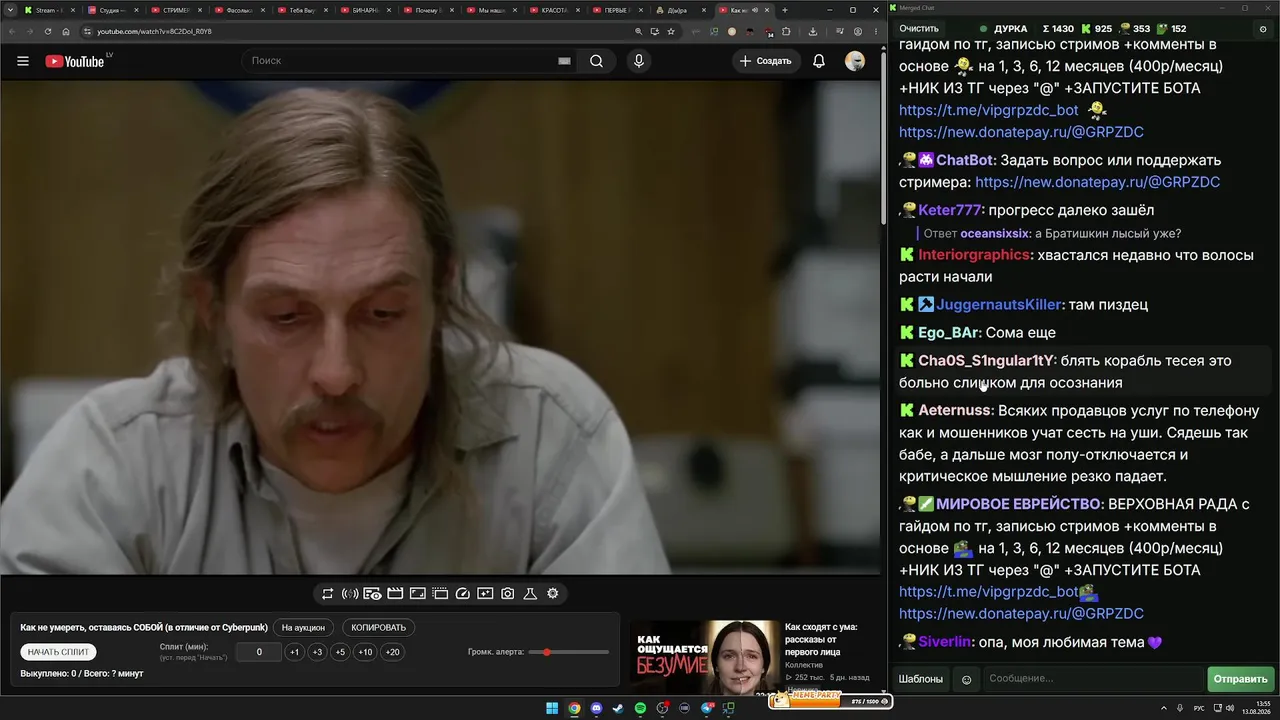Open browser downloads
This screenshot has height=720, width=1280.
coord(813,31)
